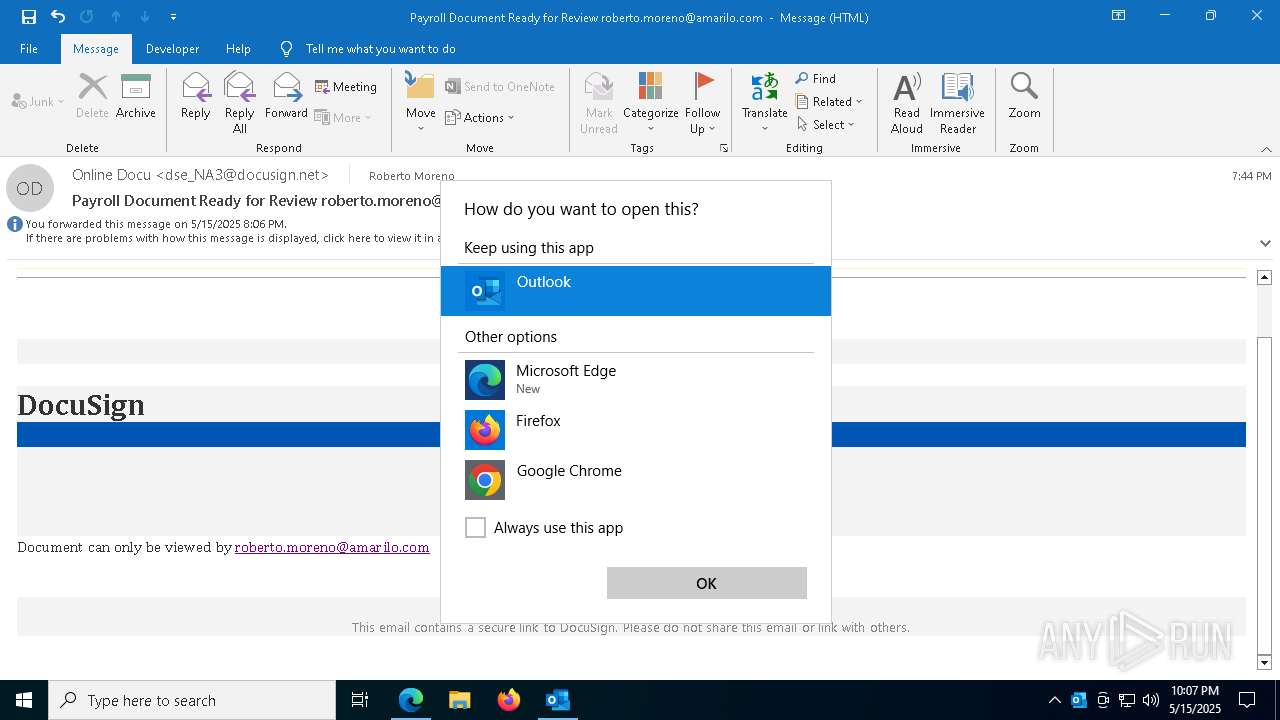Image resolution: width=1280 pixels, height=720 pixels.
Task: Click Send to OneNote
Action: 500,87
